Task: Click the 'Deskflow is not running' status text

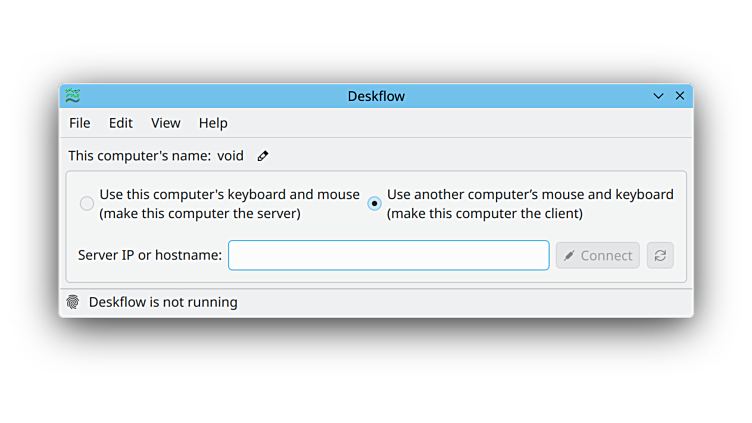Action: pyautogui.click(x=163, y=302)
